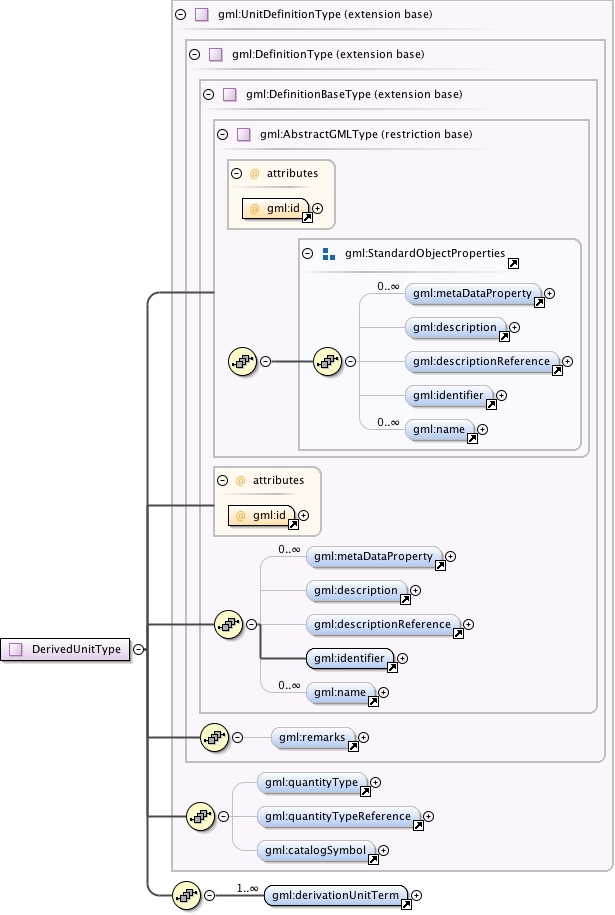The height and width of the screenshot is (915, 615).
Task: Click the reference arrow on gml:quantityType
Action: tap(365, 791)
